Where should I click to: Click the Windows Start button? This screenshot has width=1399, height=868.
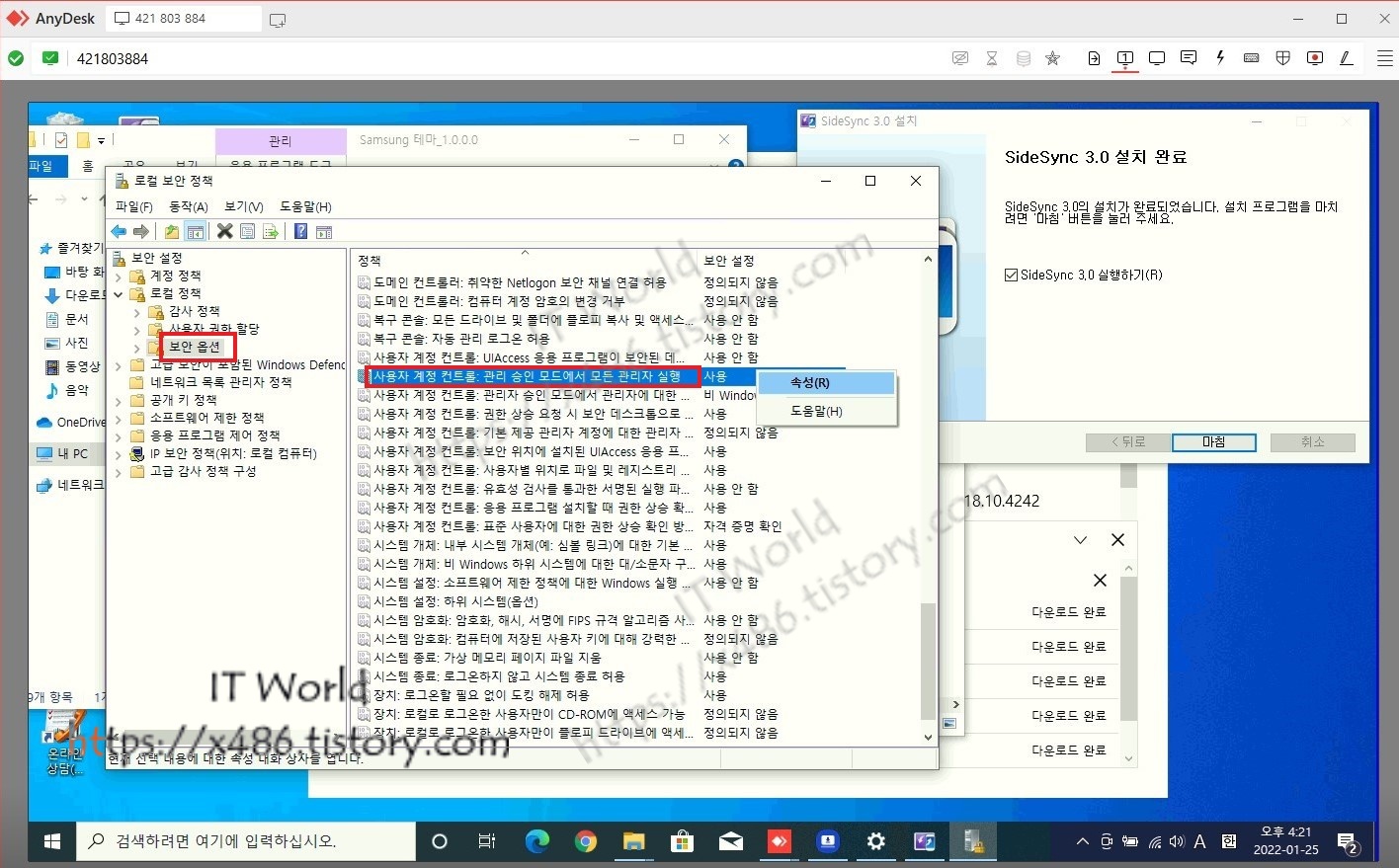(x=52, y=841)
